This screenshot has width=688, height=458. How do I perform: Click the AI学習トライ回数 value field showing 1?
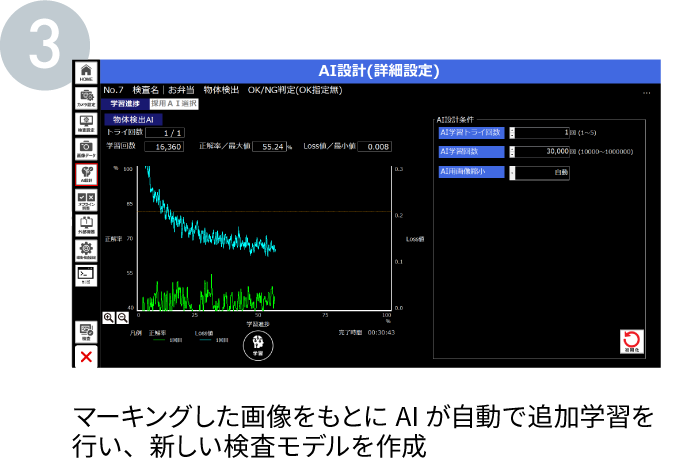tap(542, 133)
